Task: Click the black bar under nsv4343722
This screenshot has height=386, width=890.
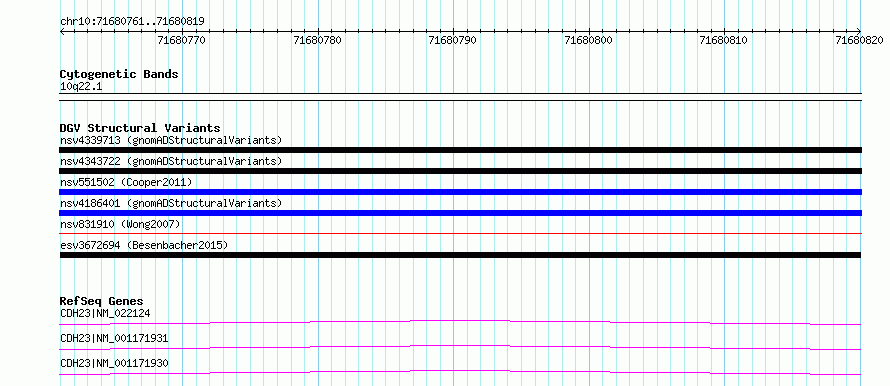Action: [x=460, y=171]
